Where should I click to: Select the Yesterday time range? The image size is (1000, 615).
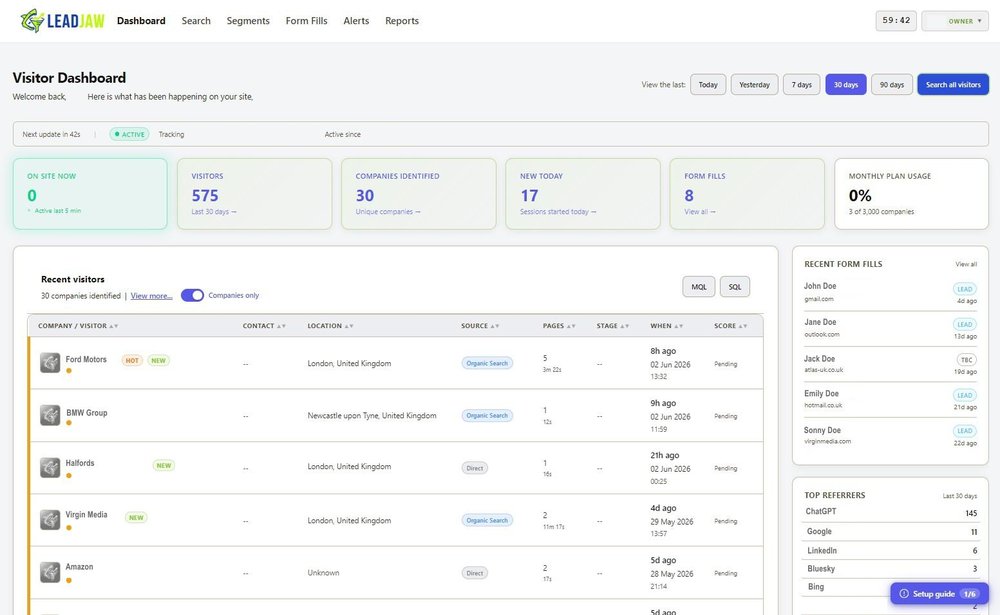[754, 85]
